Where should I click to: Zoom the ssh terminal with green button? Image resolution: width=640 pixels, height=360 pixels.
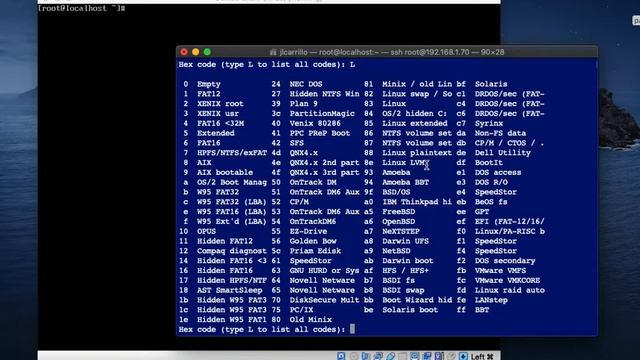point(207,52)
